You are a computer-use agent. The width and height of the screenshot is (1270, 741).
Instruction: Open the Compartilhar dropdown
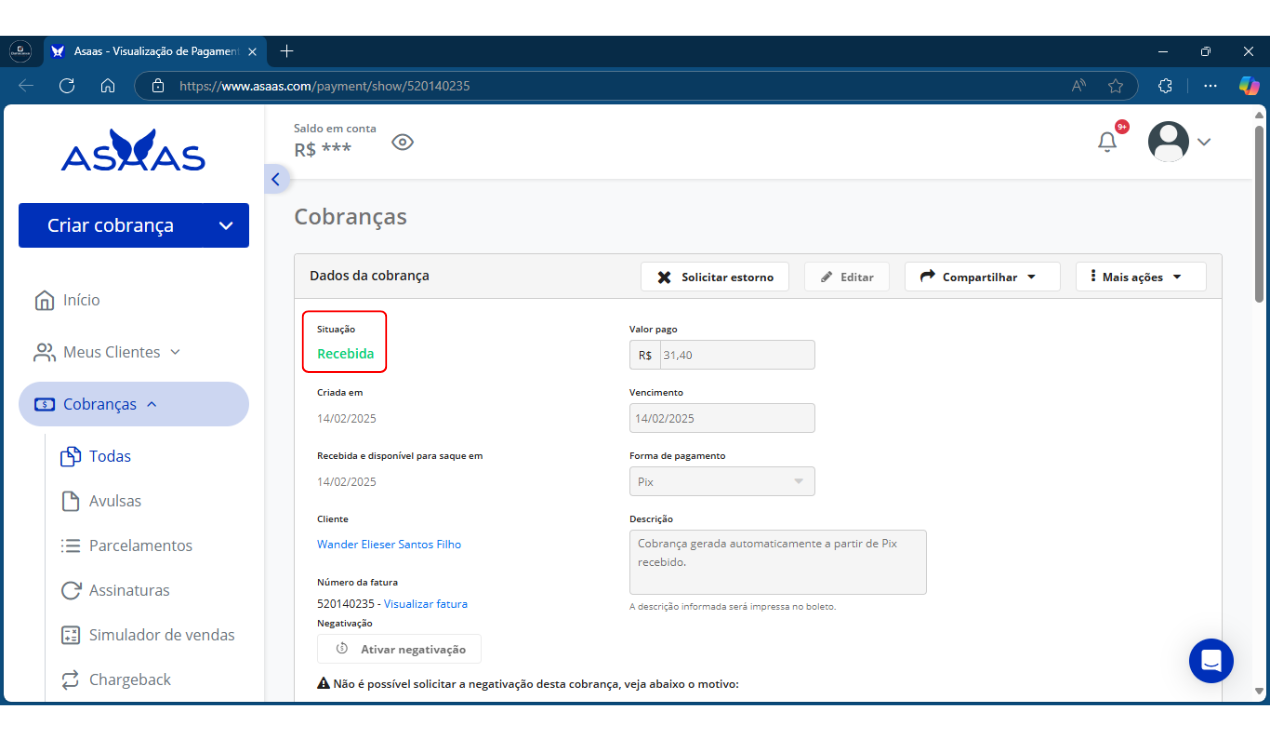(x=981, y=277)
